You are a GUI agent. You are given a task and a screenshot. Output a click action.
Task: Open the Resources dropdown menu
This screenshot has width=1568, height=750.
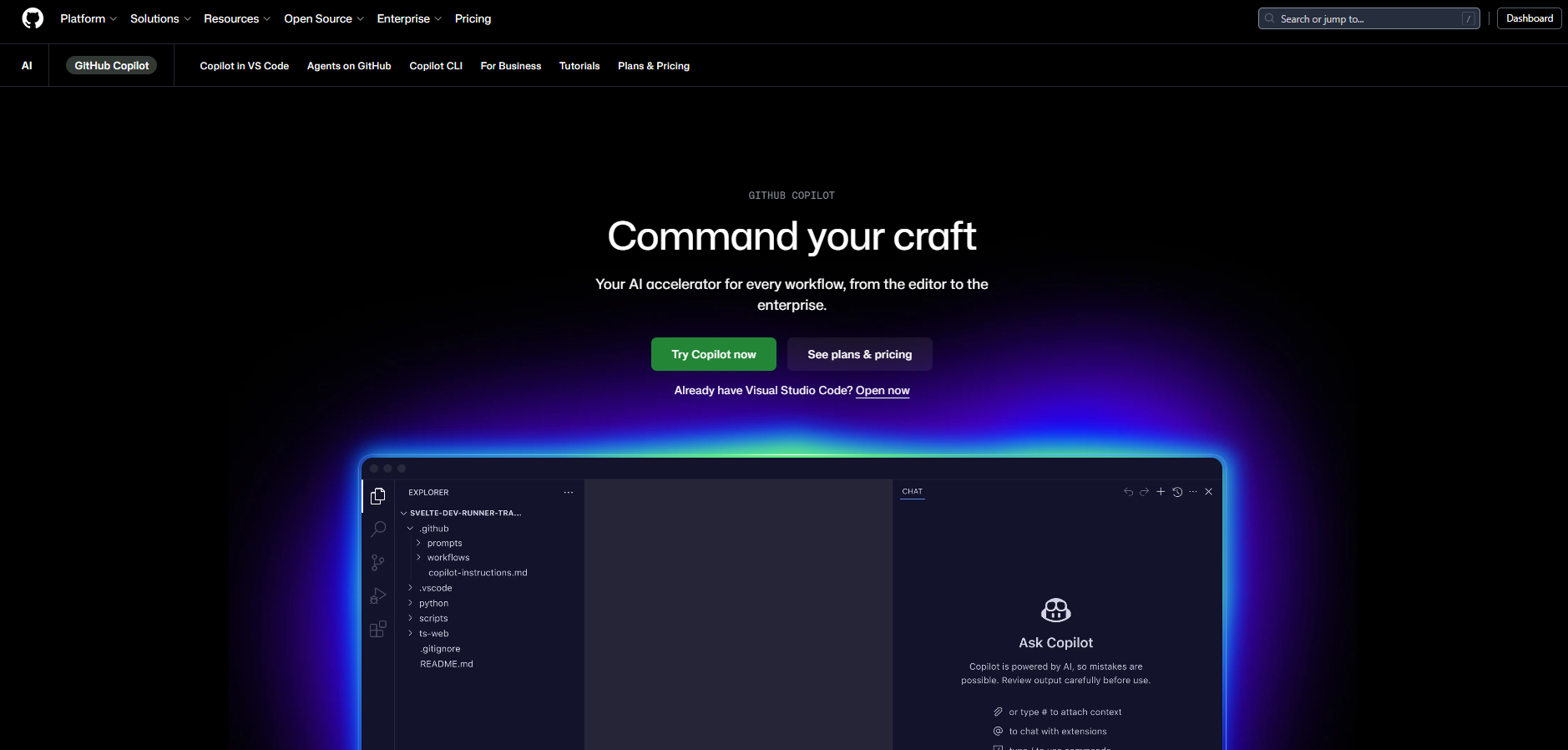click(237, 18)
